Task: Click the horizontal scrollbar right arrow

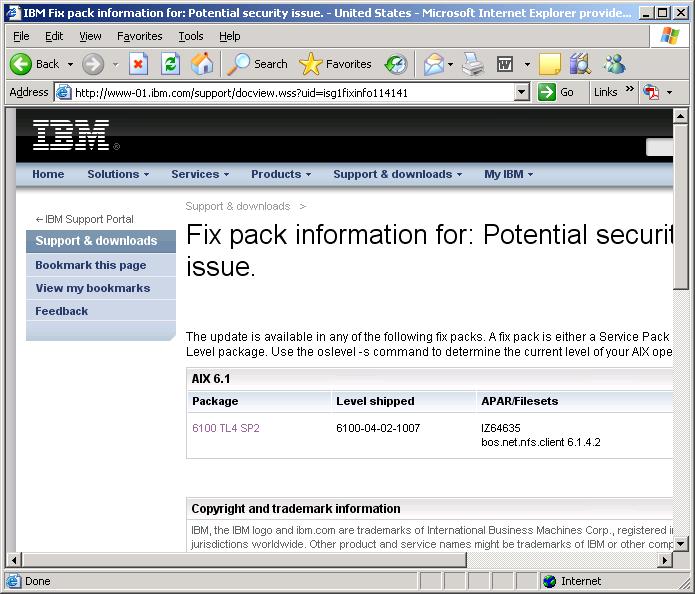Action: tap(664, 560)
